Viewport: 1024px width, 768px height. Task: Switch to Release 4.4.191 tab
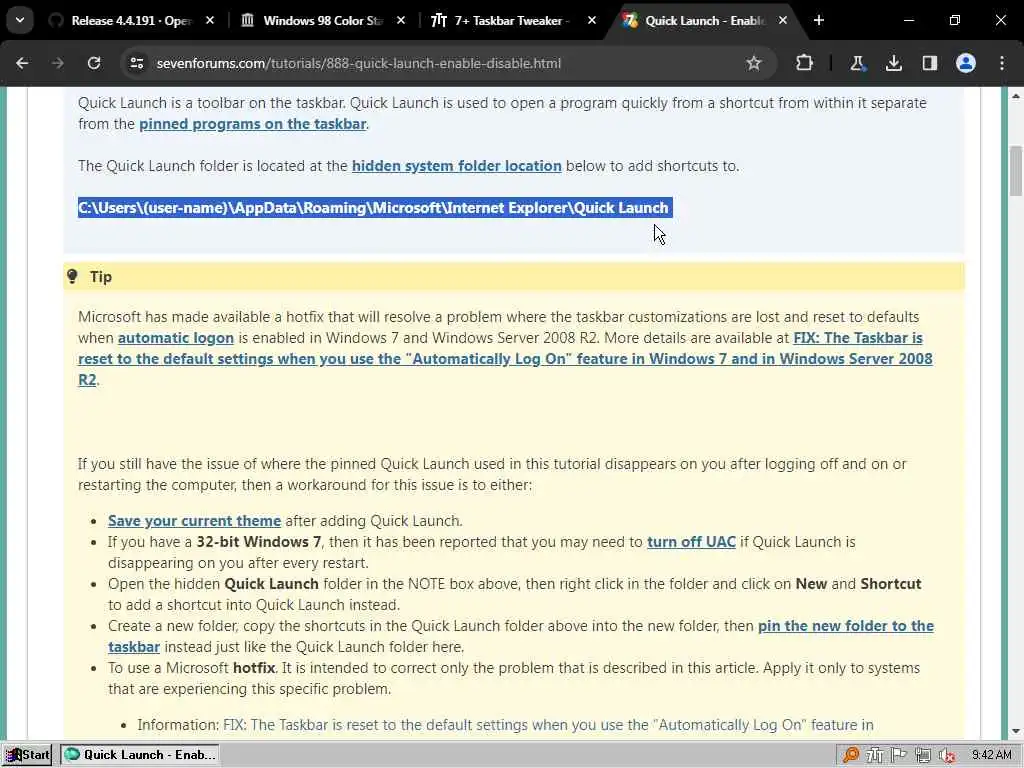point(131,20)
